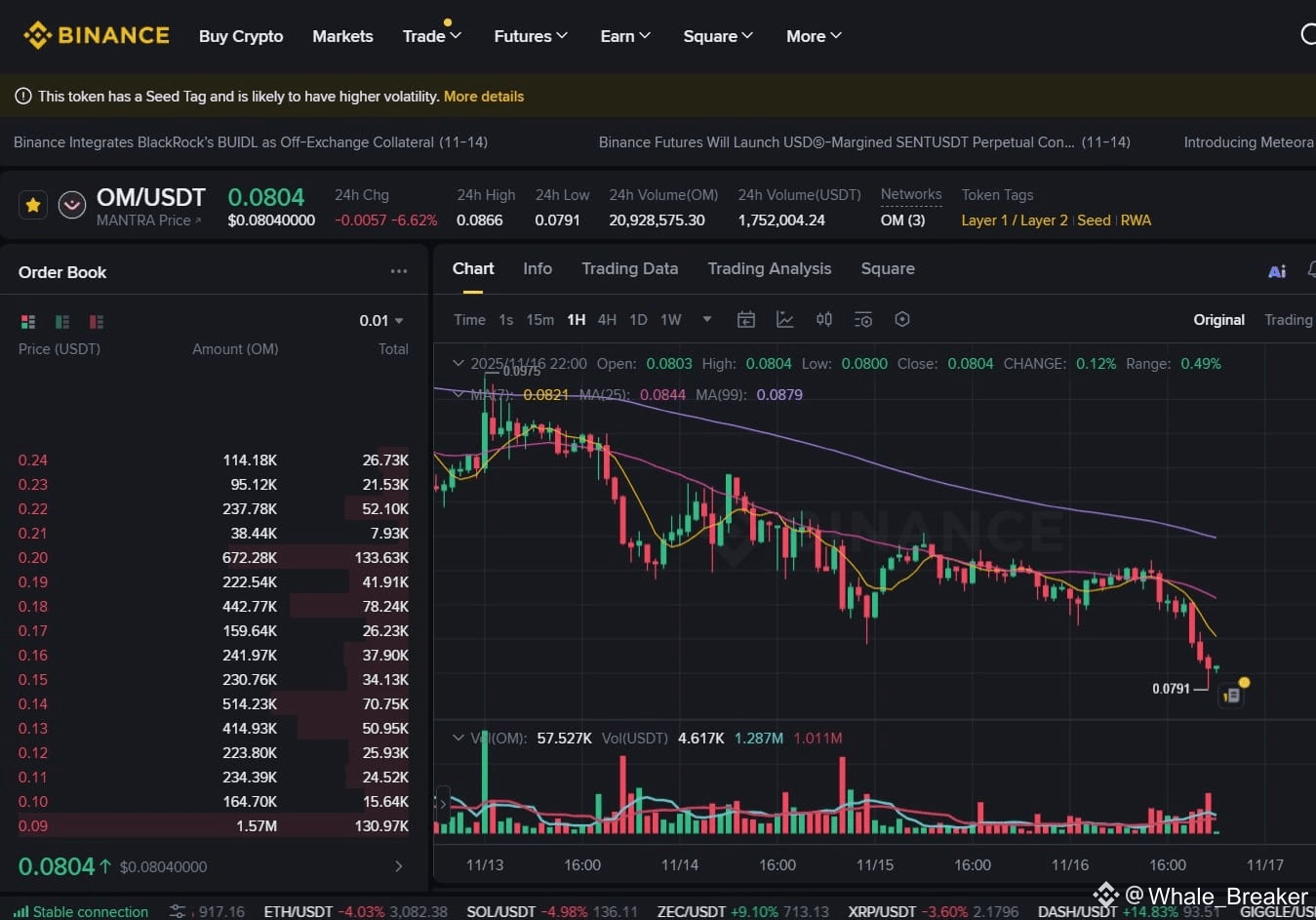Open the Markets page

[x=342, y=36]
